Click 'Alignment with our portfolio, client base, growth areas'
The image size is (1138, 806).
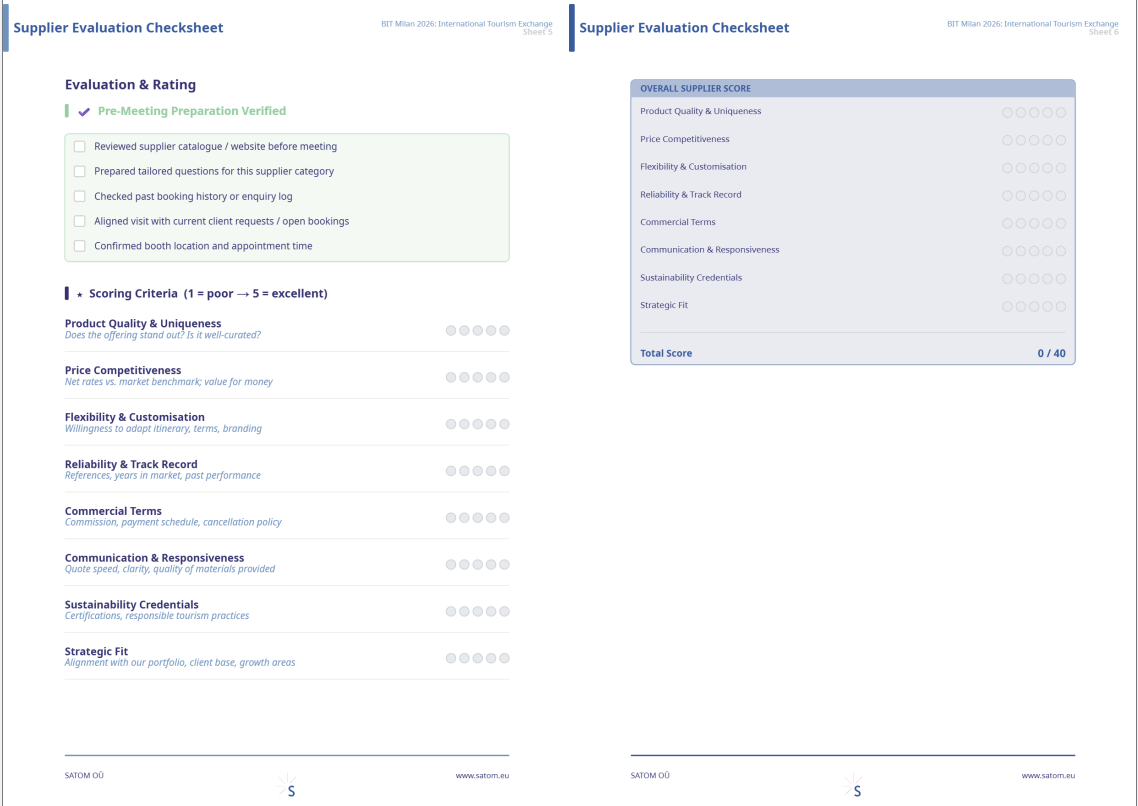coord(180,662)
